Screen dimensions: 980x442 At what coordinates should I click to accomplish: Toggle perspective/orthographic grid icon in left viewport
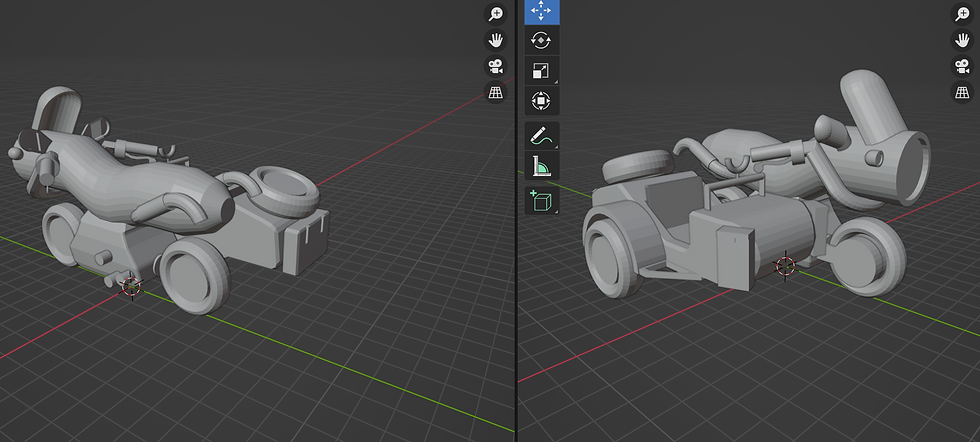coord(496,93)
